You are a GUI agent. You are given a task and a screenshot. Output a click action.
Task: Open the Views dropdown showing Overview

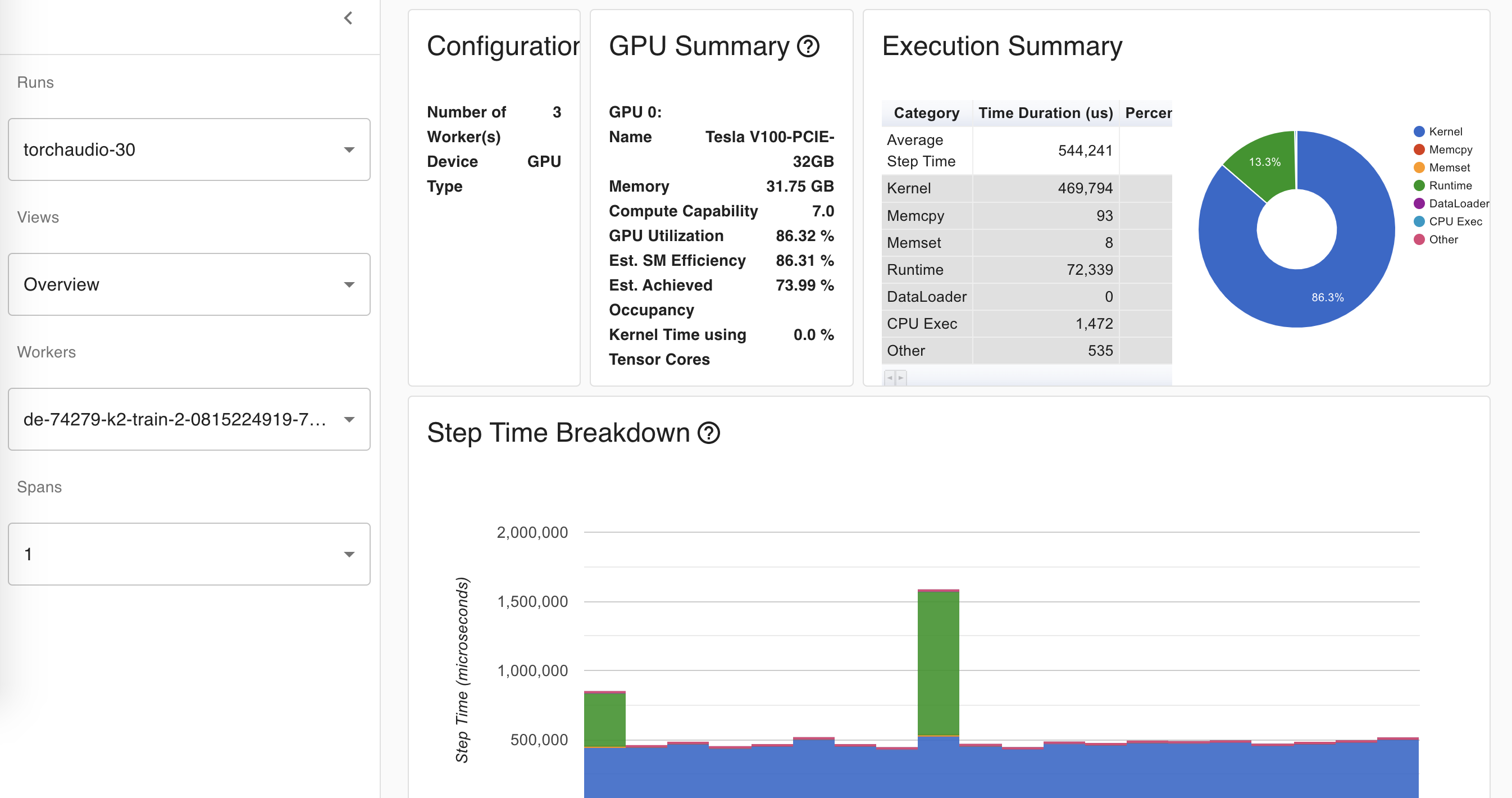click(189, 285)
